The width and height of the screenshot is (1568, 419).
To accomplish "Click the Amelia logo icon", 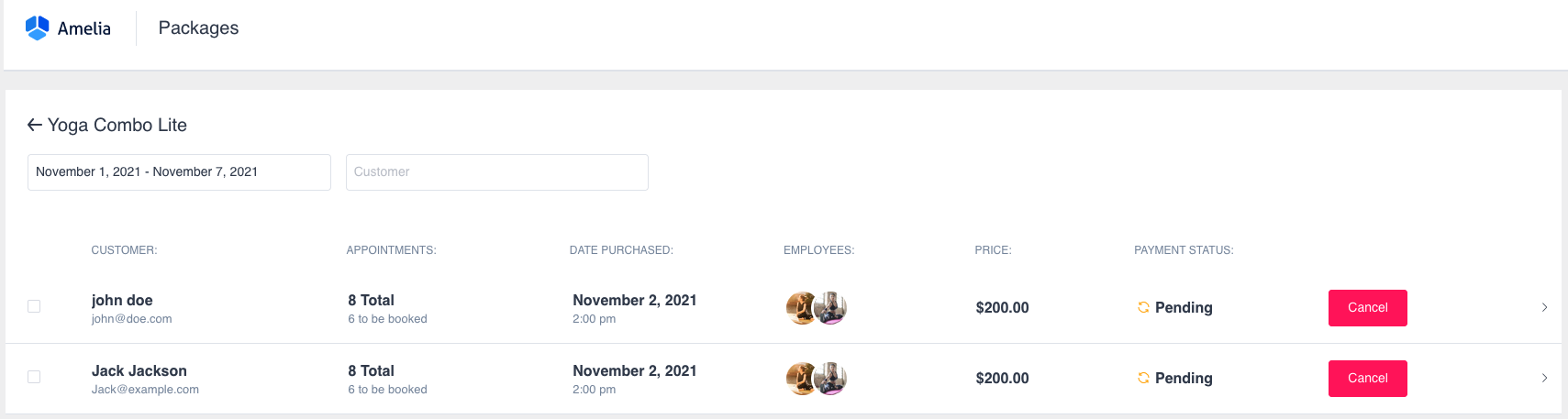I will 37,28.
